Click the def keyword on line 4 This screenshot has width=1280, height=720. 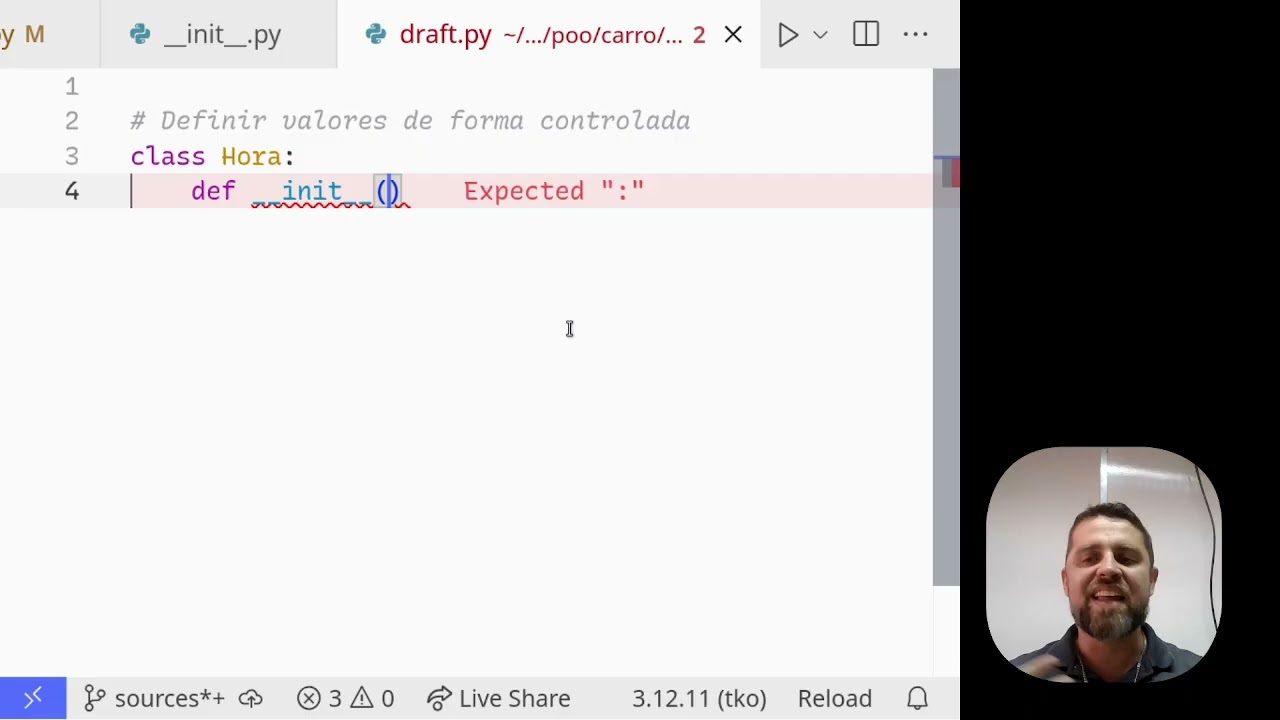[x=213, y=191]
